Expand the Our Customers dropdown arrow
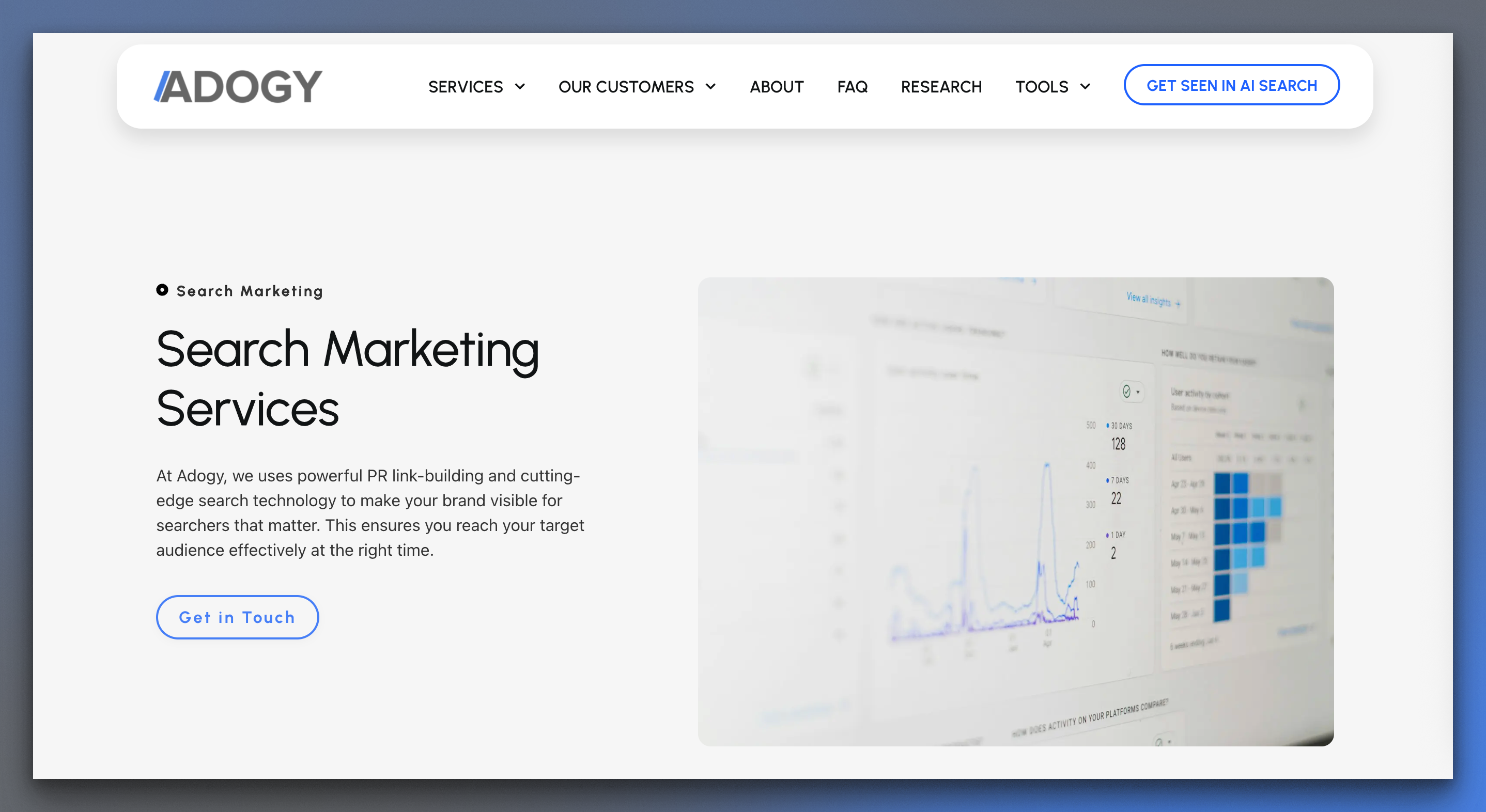The image size is (1486, 812). [x=710, y=86]
